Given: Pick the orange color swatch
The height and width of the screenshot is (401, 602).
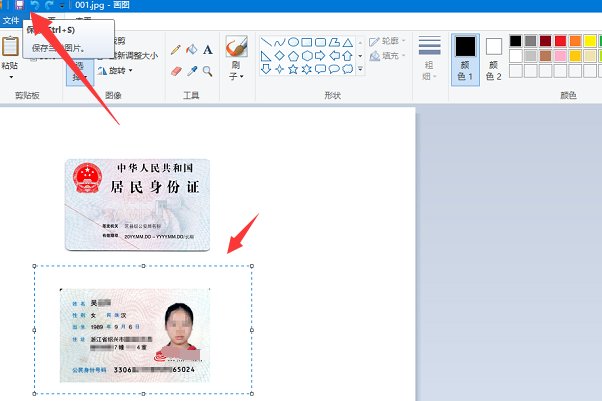Looking at the screenshot, I should [x=576, y=41].
